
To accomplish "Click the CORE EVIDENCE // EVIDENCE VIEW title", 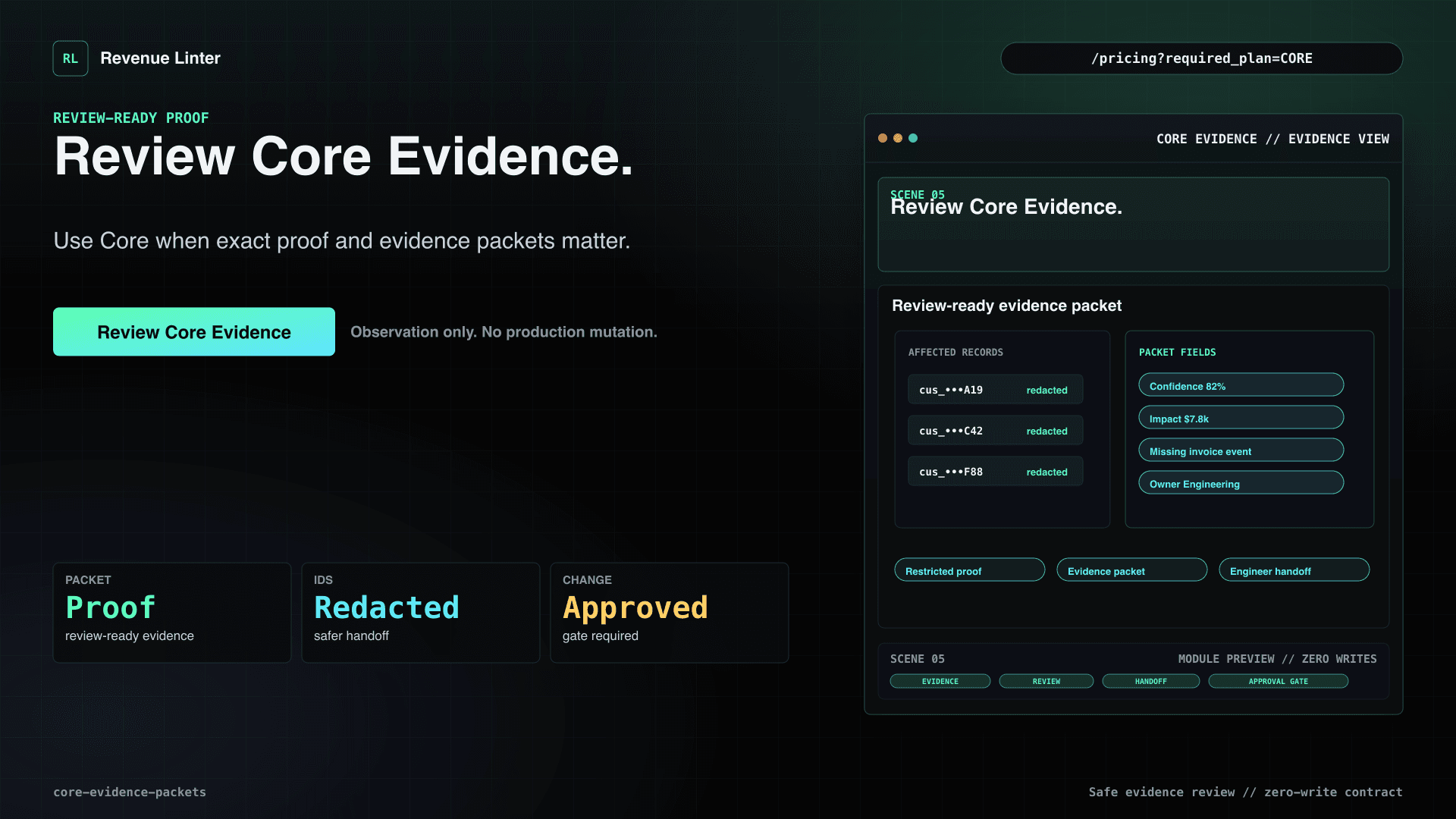I will [1272, 139].
